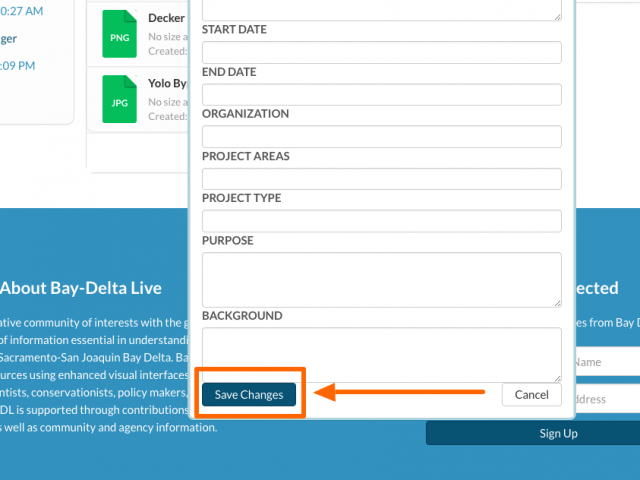640x480 pixels.
Task: Focus the End Date field
Action: (381, 94)
